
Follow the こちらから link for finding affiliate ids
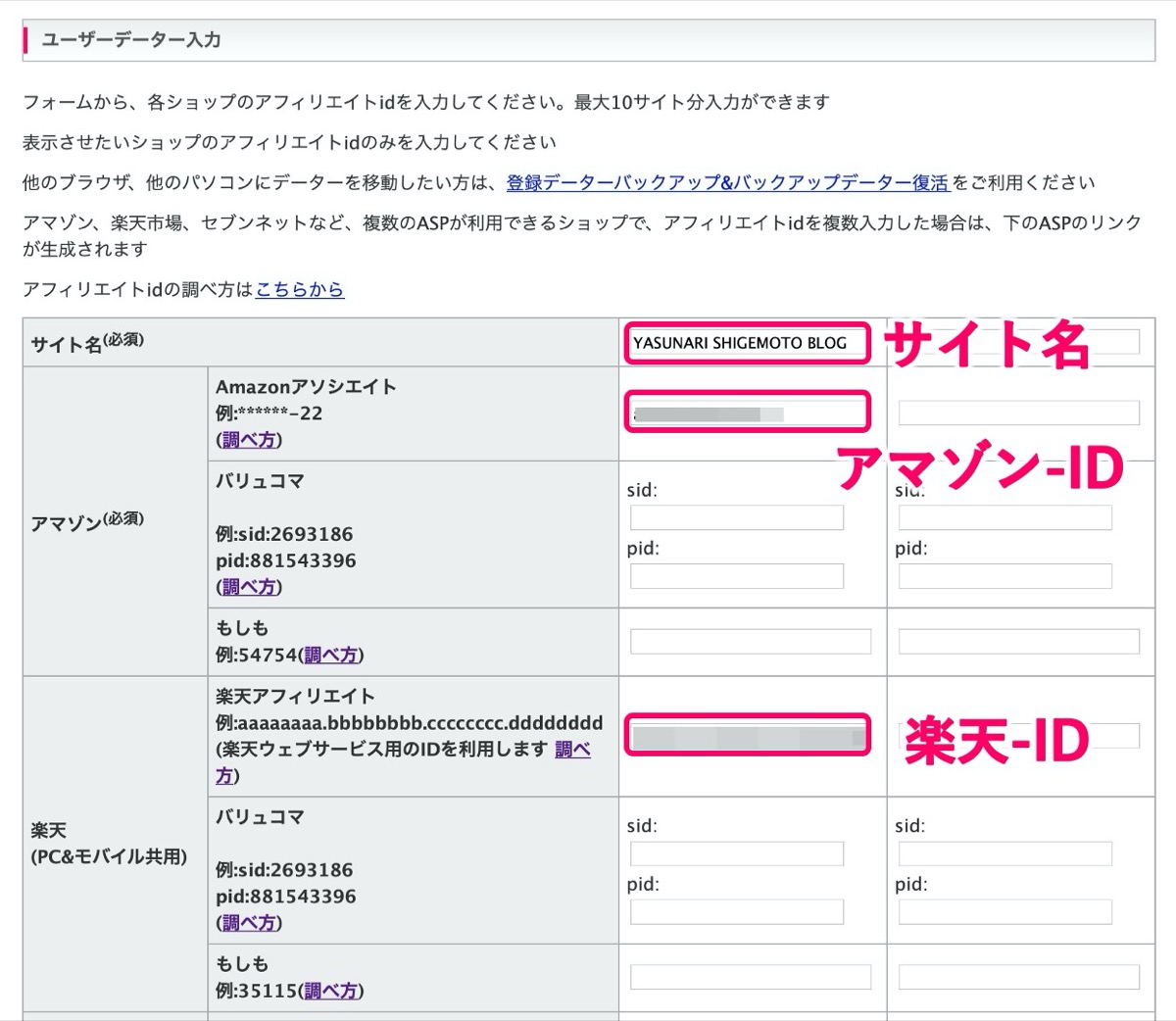pos(300,289)
